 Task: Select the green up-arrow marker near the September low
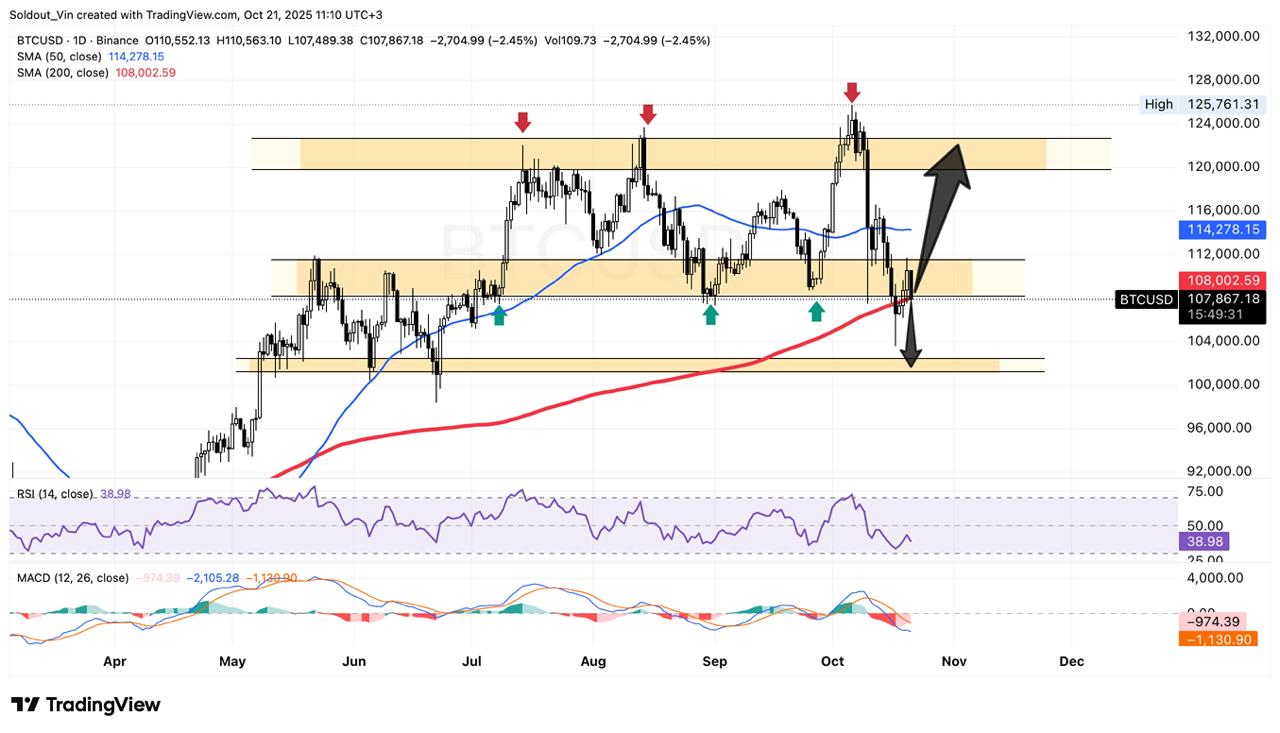(711, 315)
